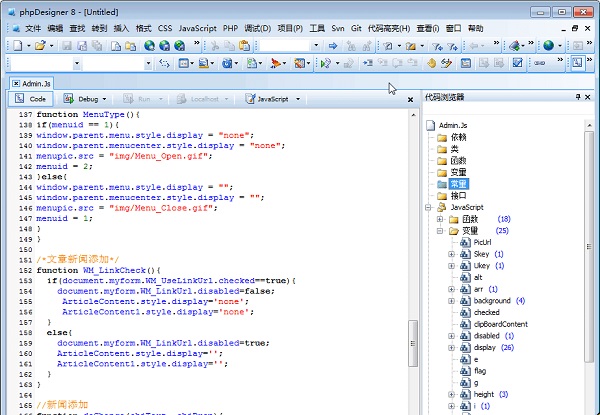Click the editor vertical scrollbar thumb

(413, 343)
